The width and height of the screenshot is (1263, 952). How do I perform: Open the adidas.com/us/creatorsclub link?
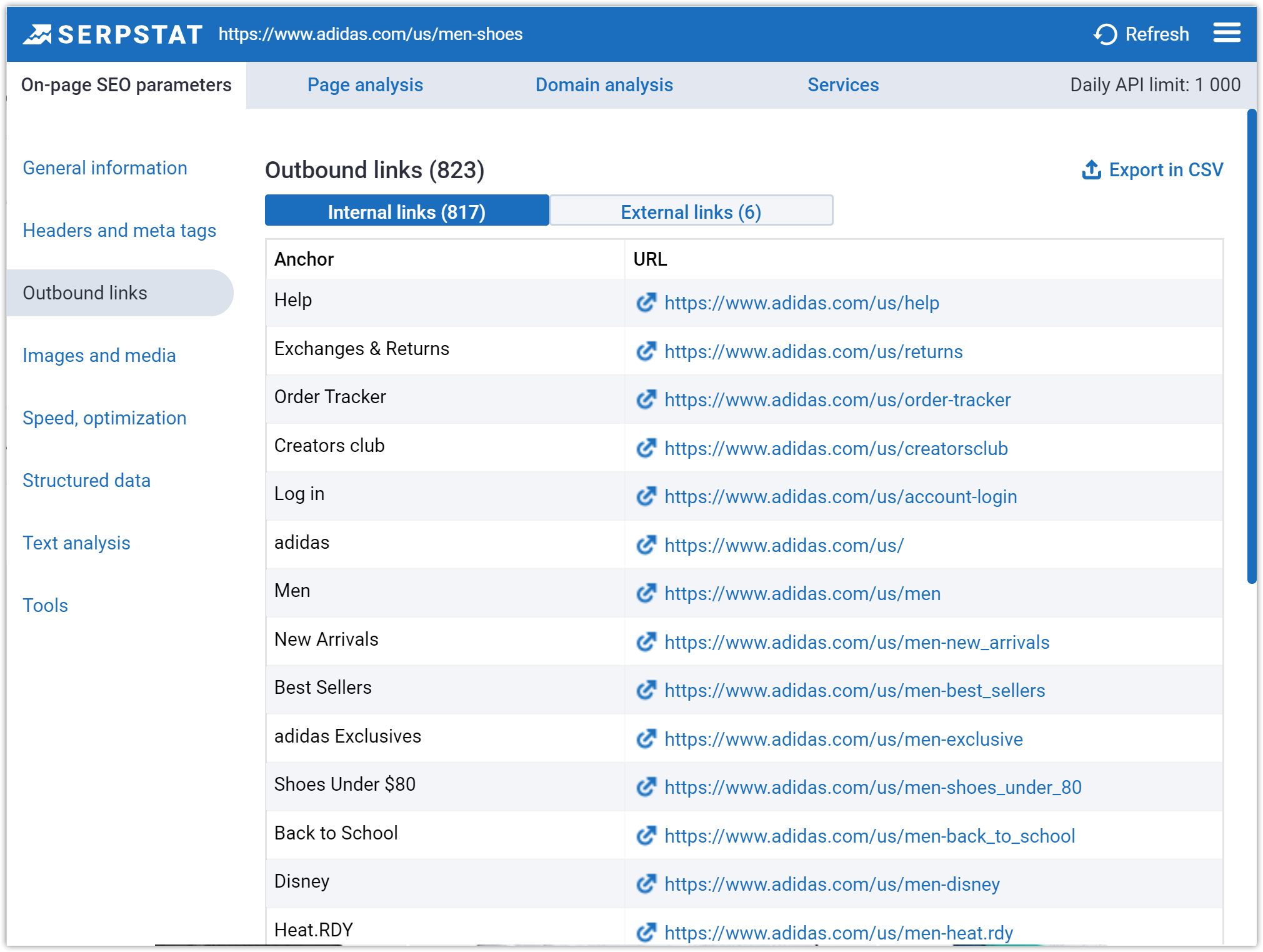(836, 449)
